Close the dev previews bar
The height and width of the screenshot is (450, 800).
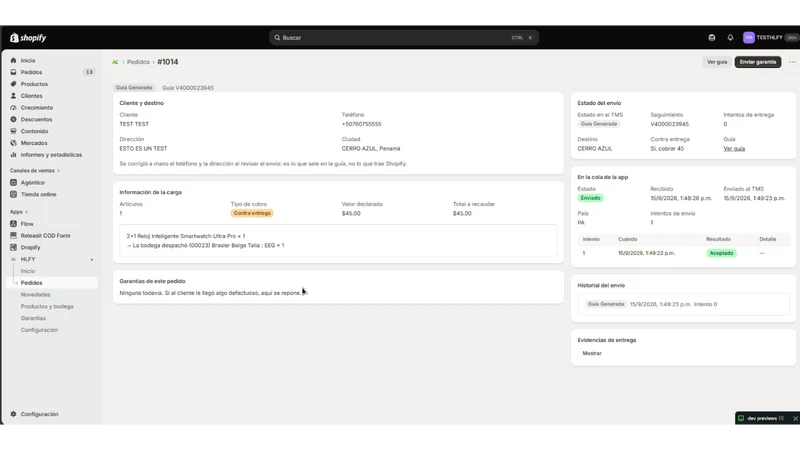(x=795, y=418)
